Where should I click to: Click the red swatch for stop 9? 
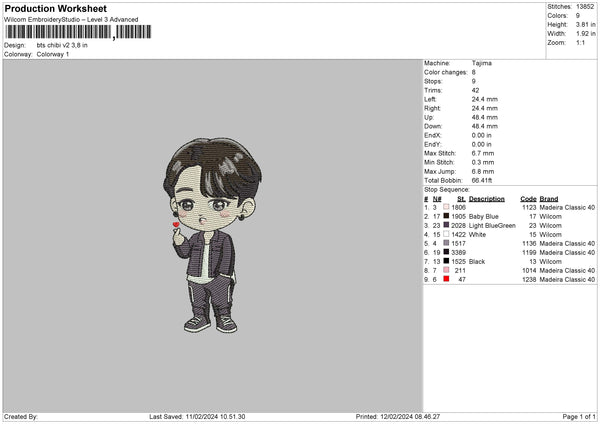click(x=446, y=279)
